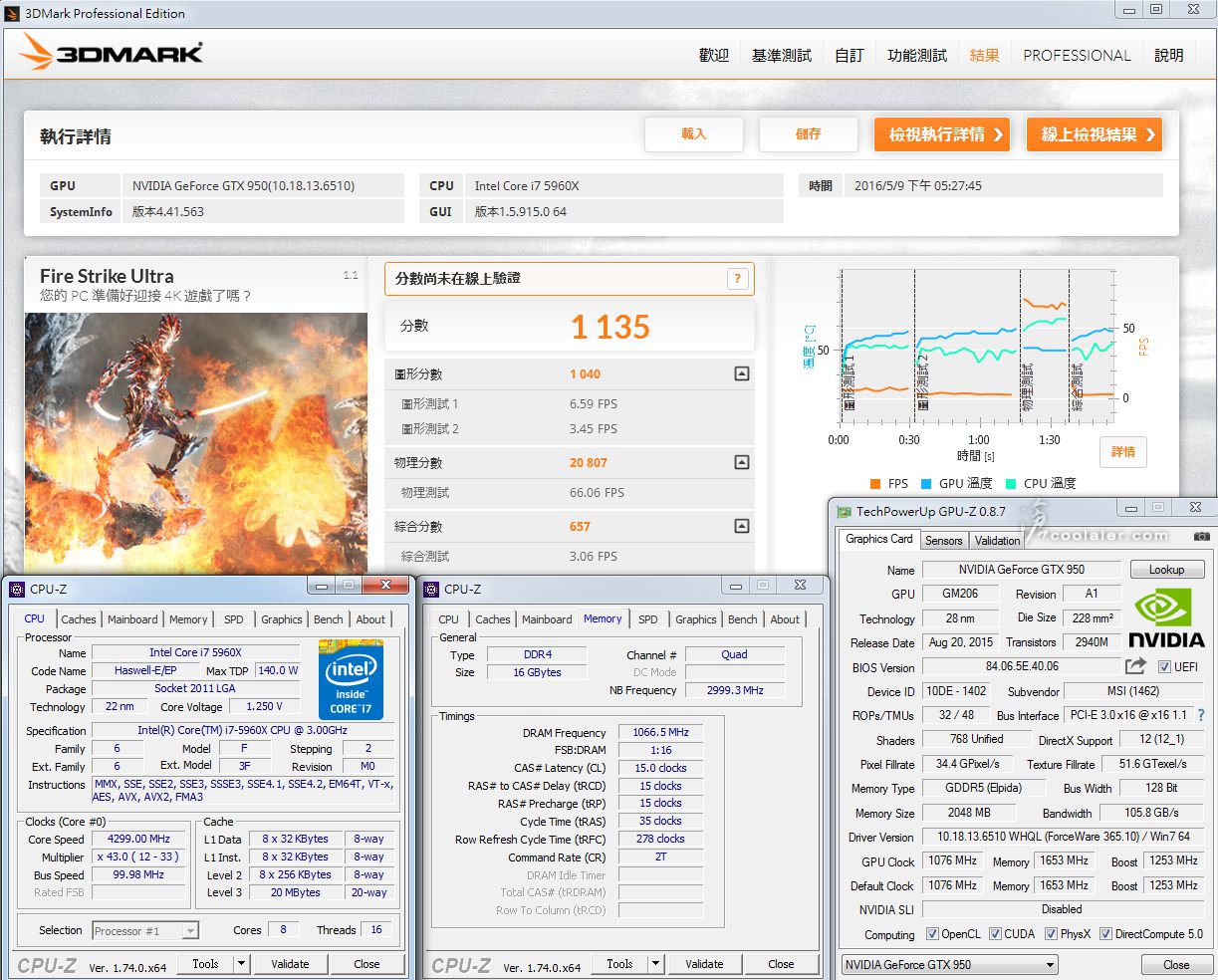
Task: Click Close button in GPU-Z window
Action: (1176, 965)
